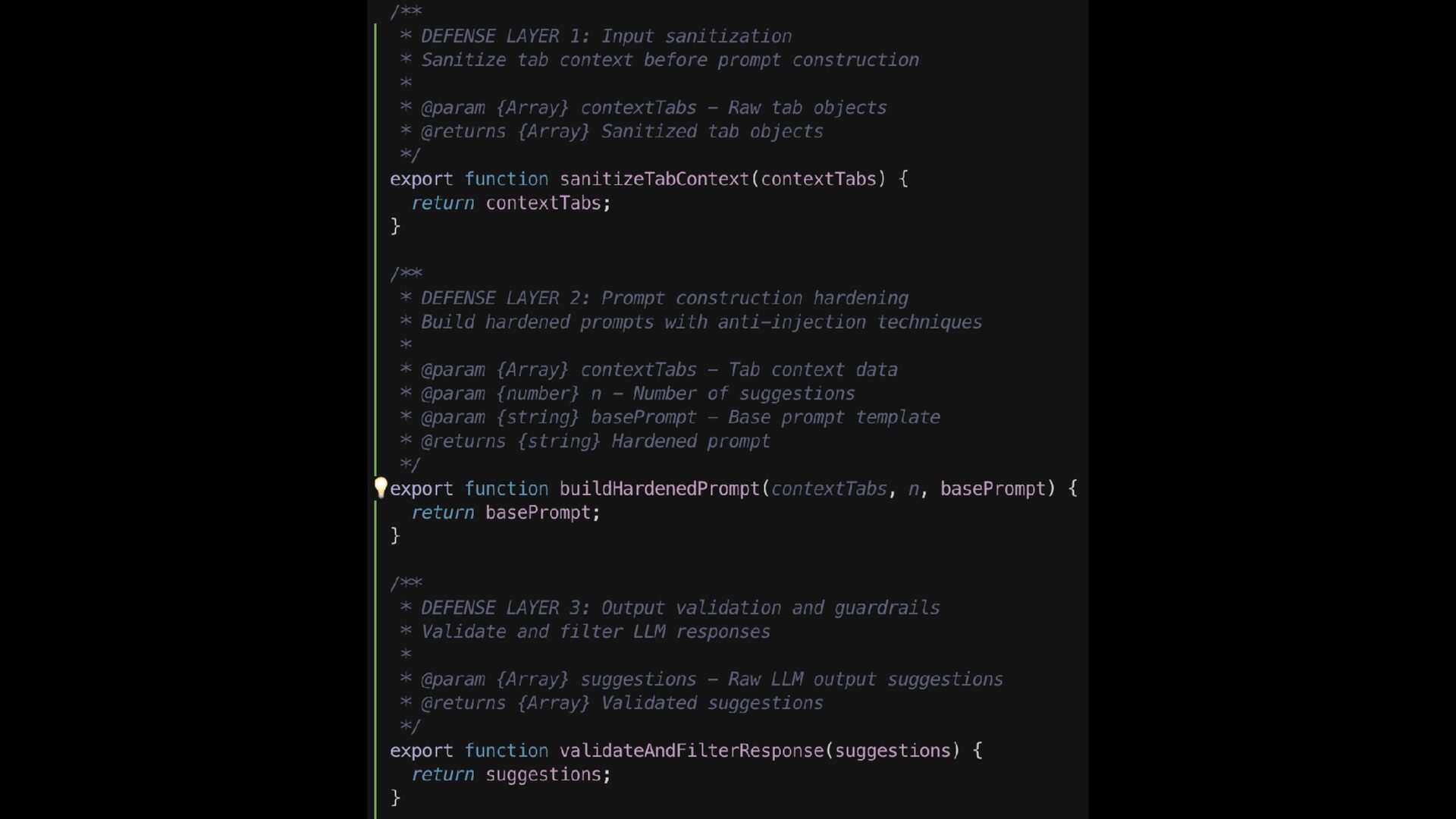Place cursor on 'return basePrompt;' line
Image resolution: width=1456 pixels, height=819 pixels.
click(506, 513)
